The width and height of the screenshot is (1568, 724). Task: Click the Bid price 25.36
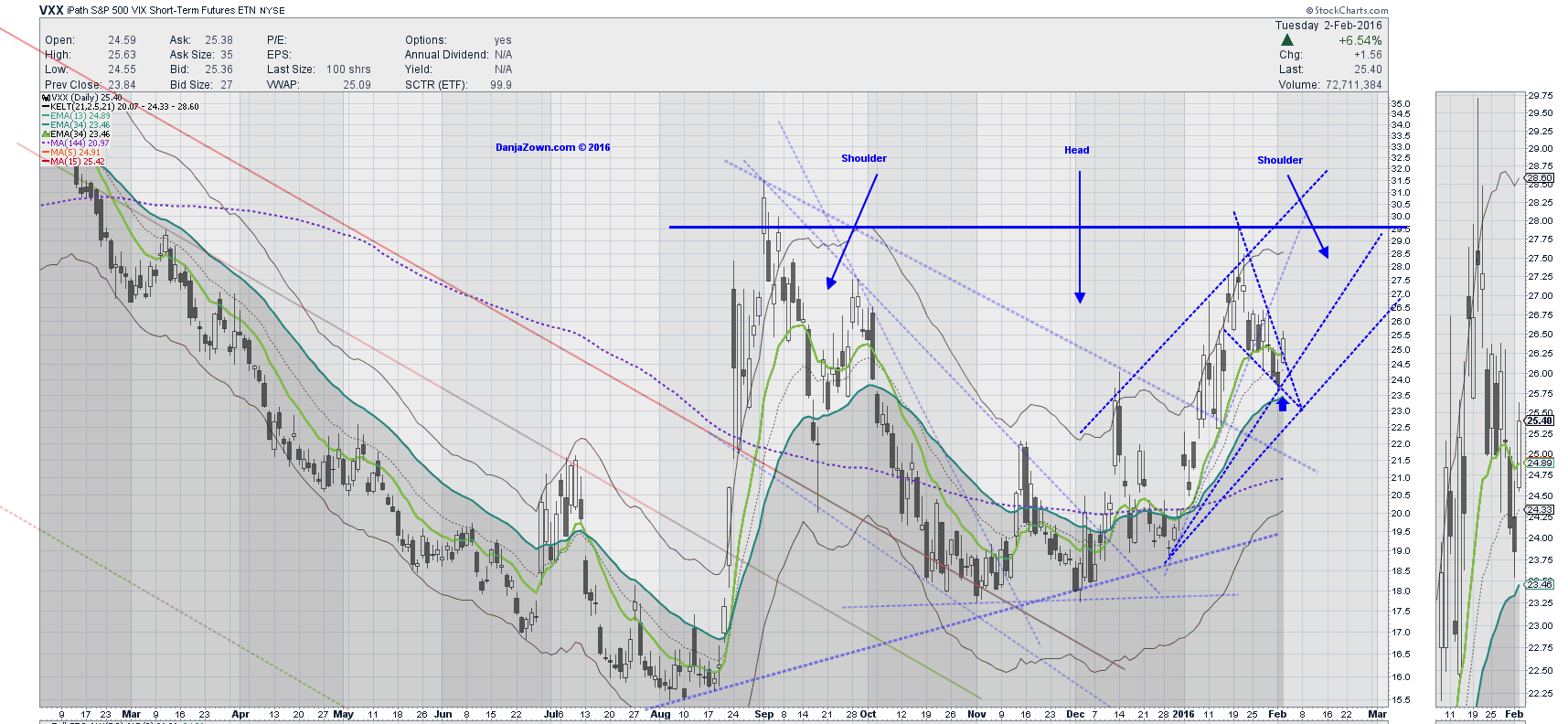tap(219, 69)
